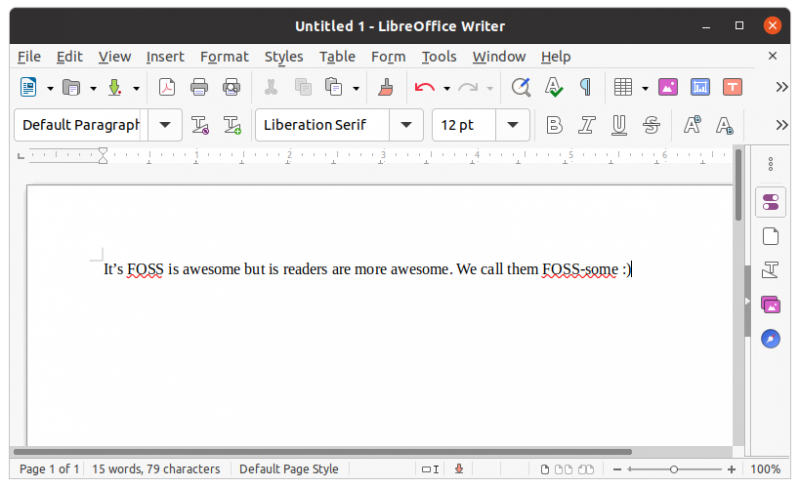Click Update Selected Style icon
Image resolution: width=800 pixels, height=488 pixels.
pyautogui.click(x=199, y=125)
